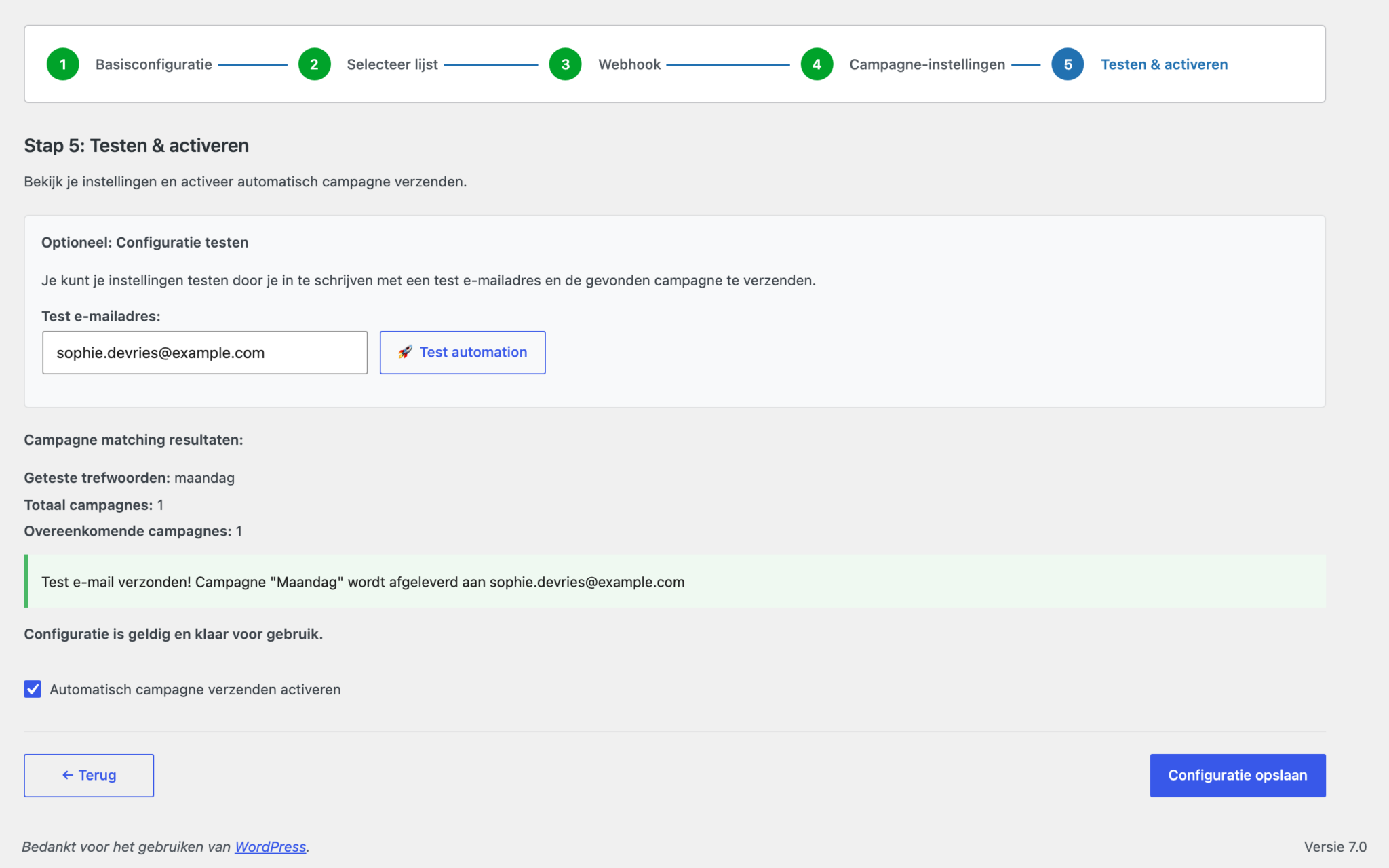Go to the Campagne-instellingen step label
1389x868 pixels.
(927, 64)
